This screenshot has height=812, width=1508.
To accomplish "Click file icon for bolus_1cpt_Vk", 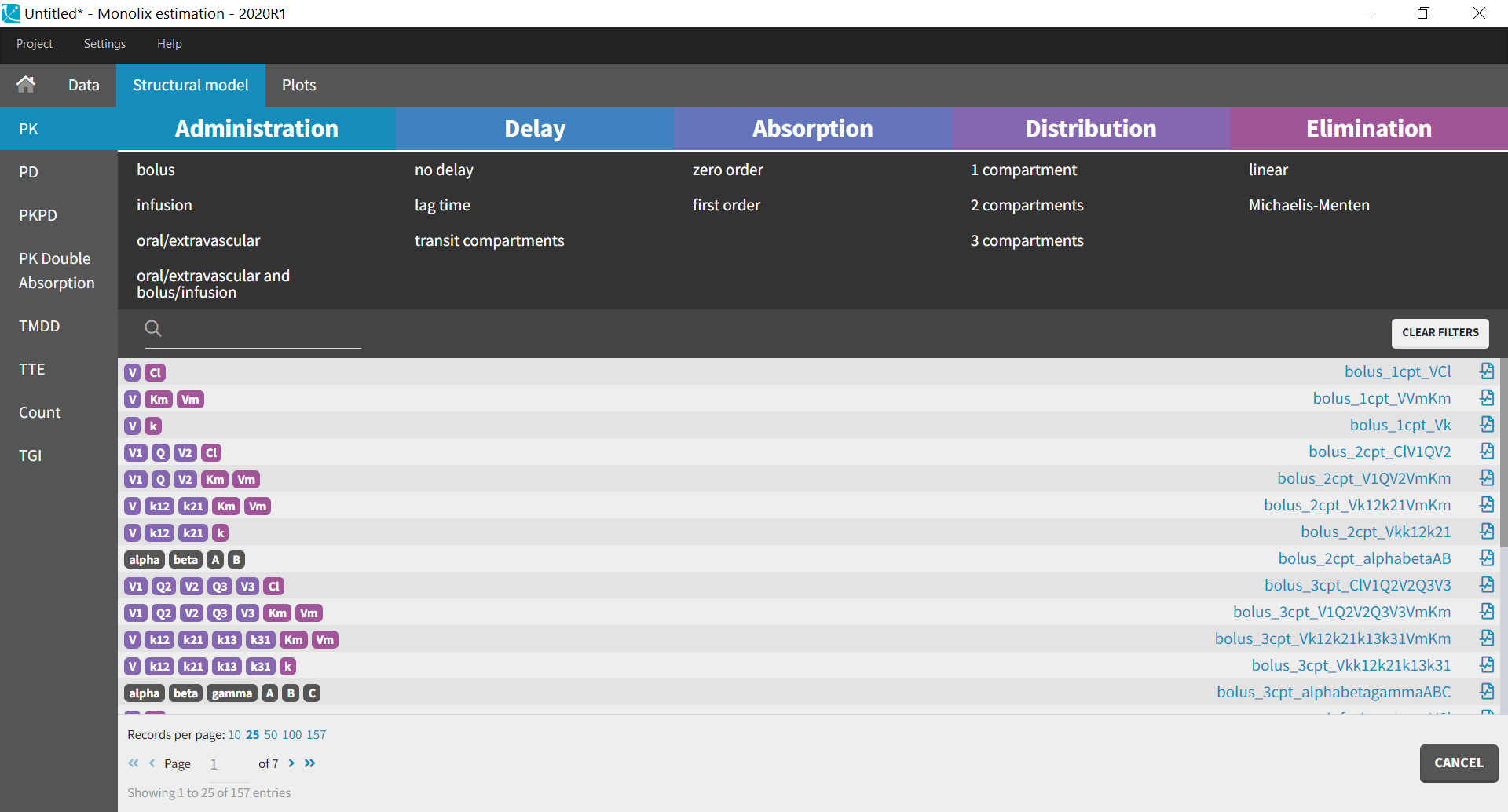I will coord(1487,425).
